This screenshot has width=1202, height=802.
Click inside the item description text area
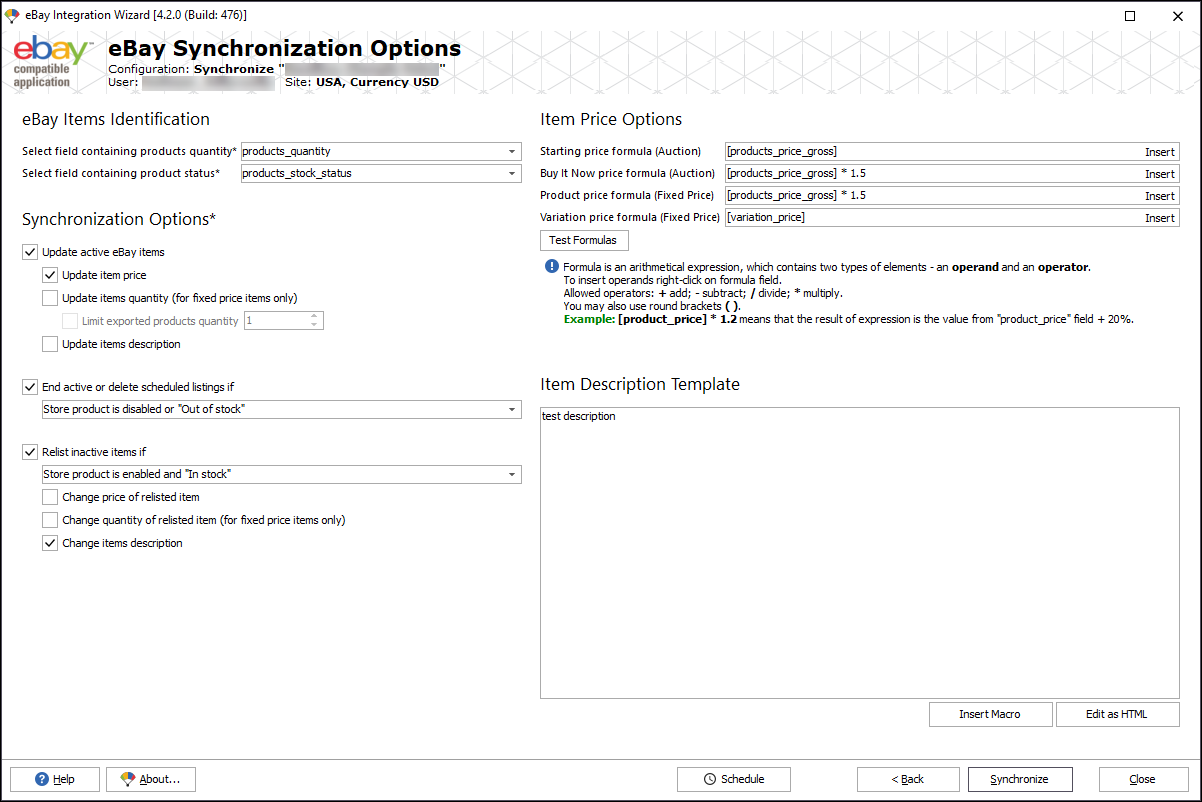(x=860, y=552)
